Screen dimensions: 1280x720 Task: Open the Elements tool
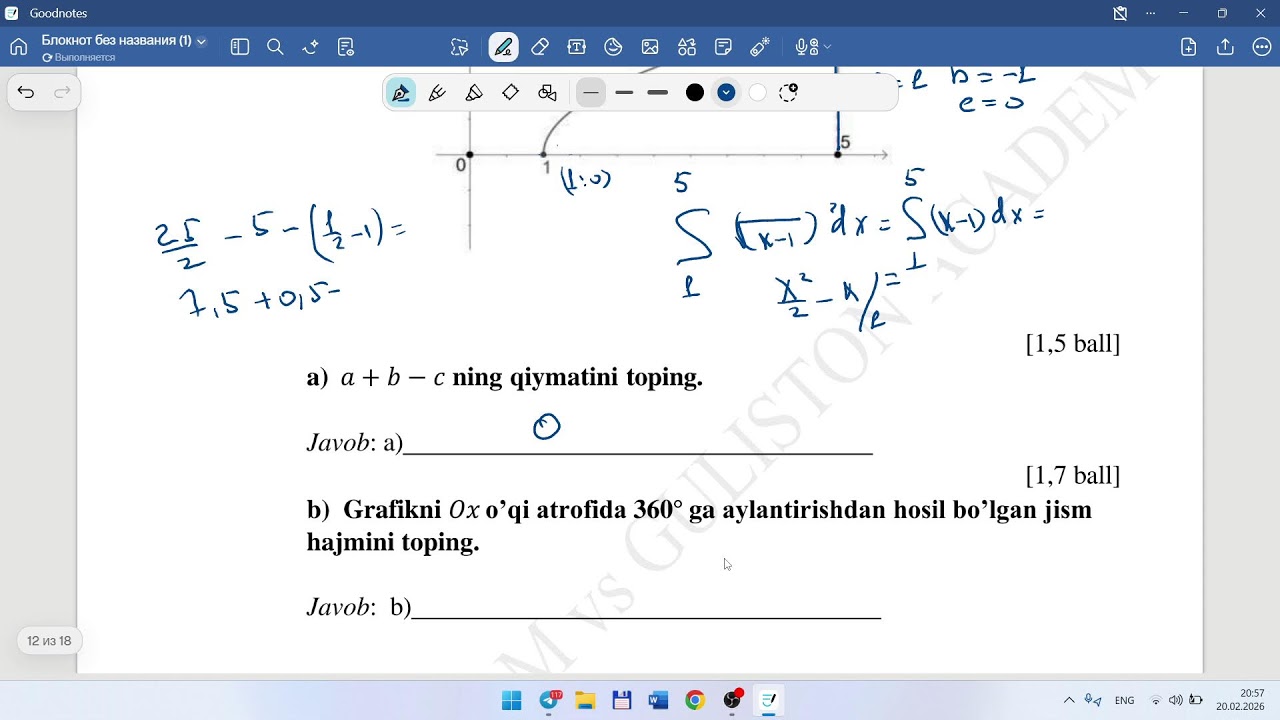[687, 47]
